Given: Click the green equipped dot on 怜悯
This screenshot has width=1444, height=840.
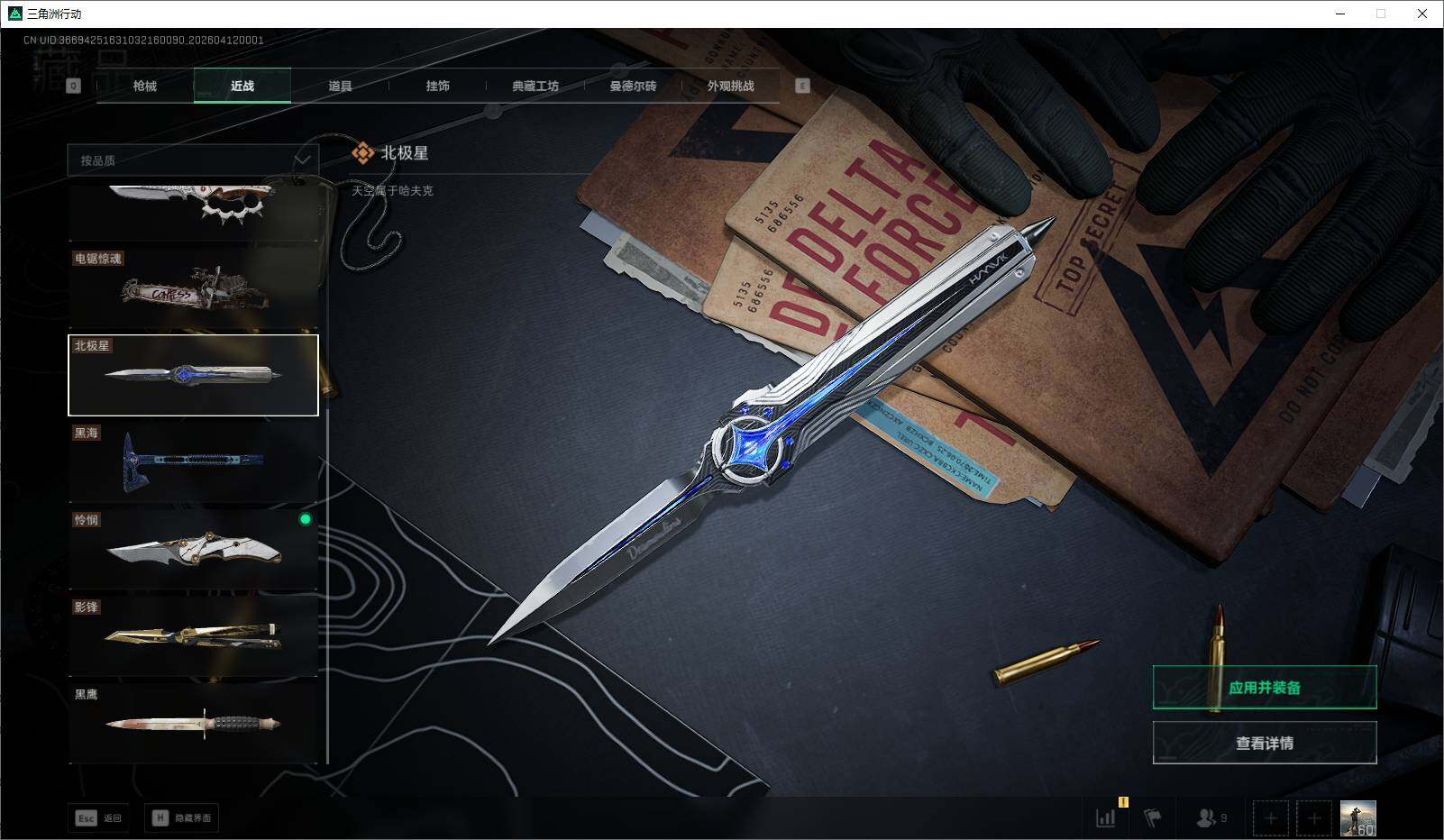Looking at the screenshot, I should (306, 519).
